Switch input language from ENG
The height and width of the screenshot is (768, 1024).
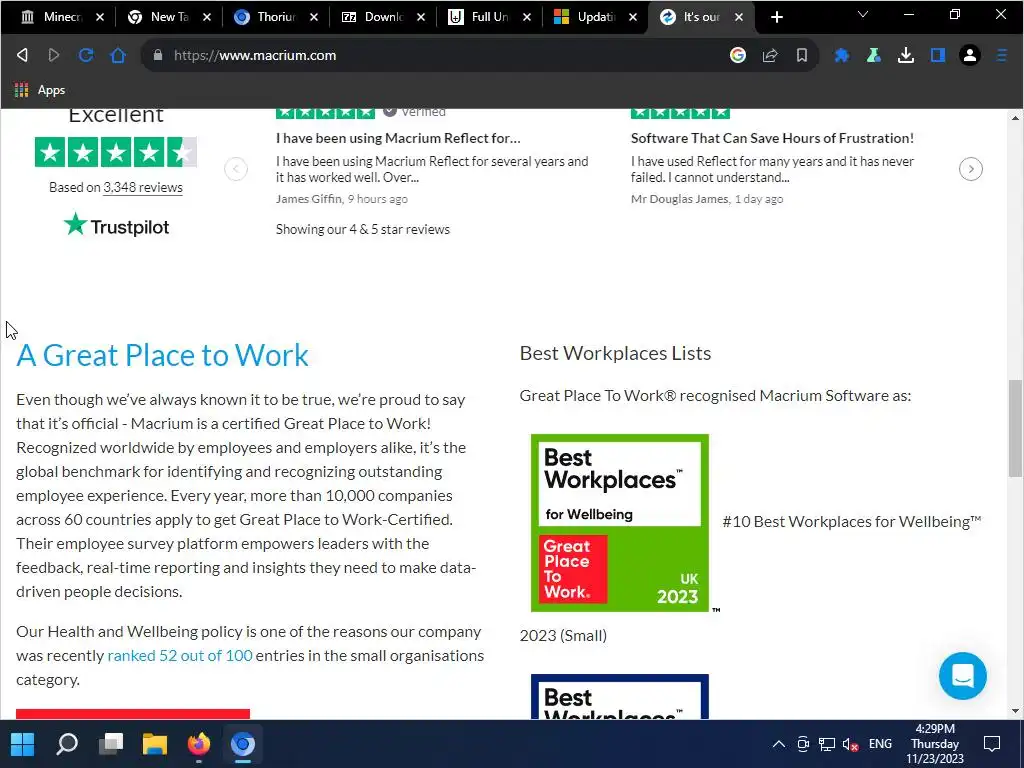(x=880, y=744)
